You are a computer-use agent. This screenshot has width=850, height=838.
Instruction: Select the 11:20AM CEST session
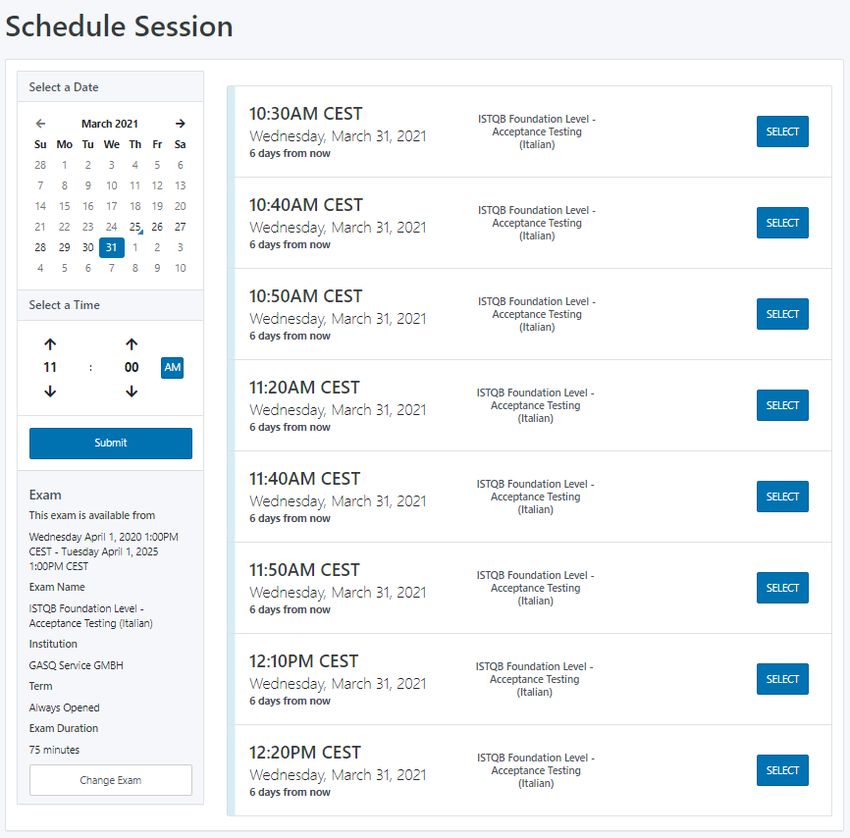coord(782,405)
